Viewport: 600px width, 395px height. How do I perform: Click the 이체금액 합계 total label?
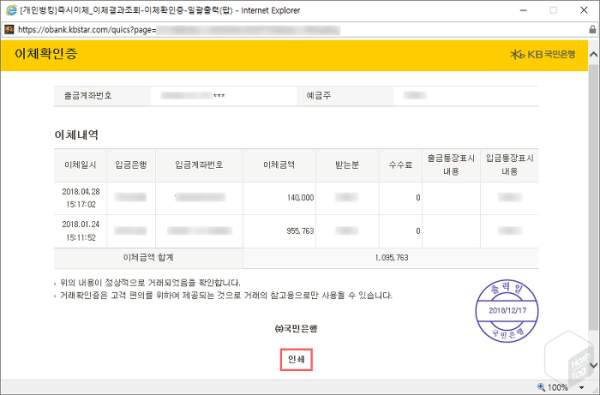(148, 258)
